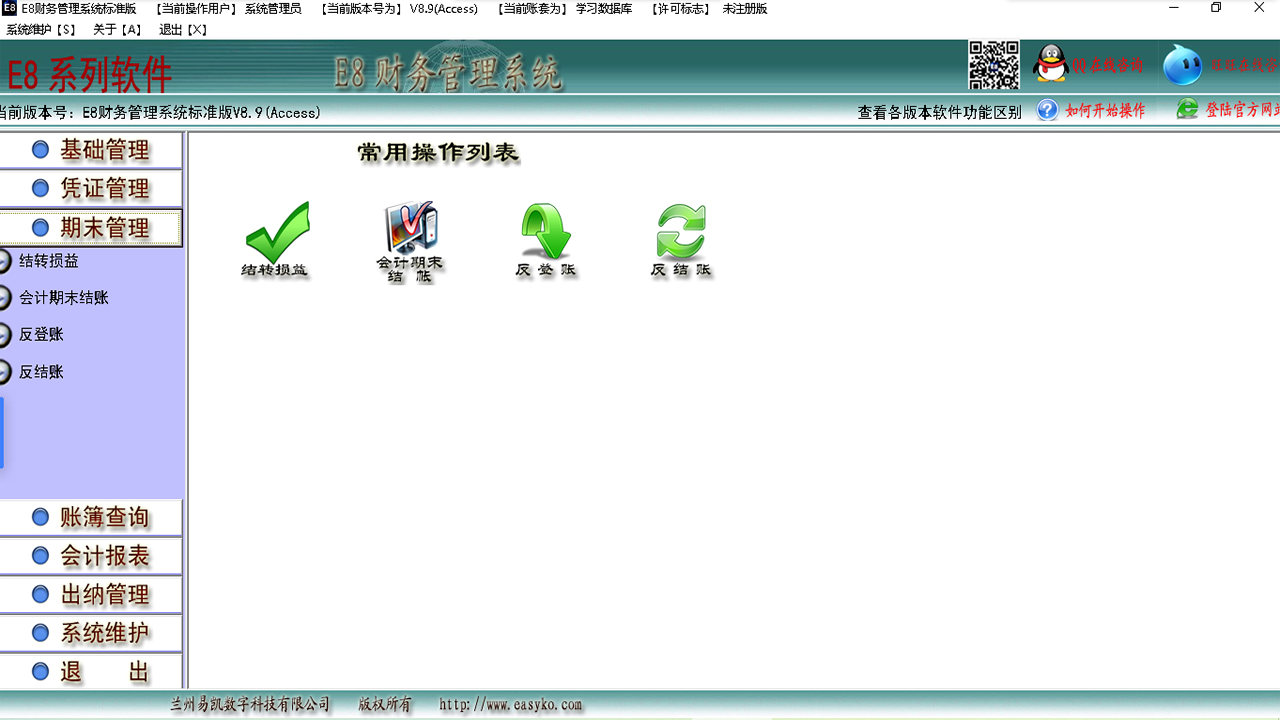The height and width of the screenshot is (720, 1280).
Task: Select 结转损益 in the left sidebar
Action: click(47, 259)
